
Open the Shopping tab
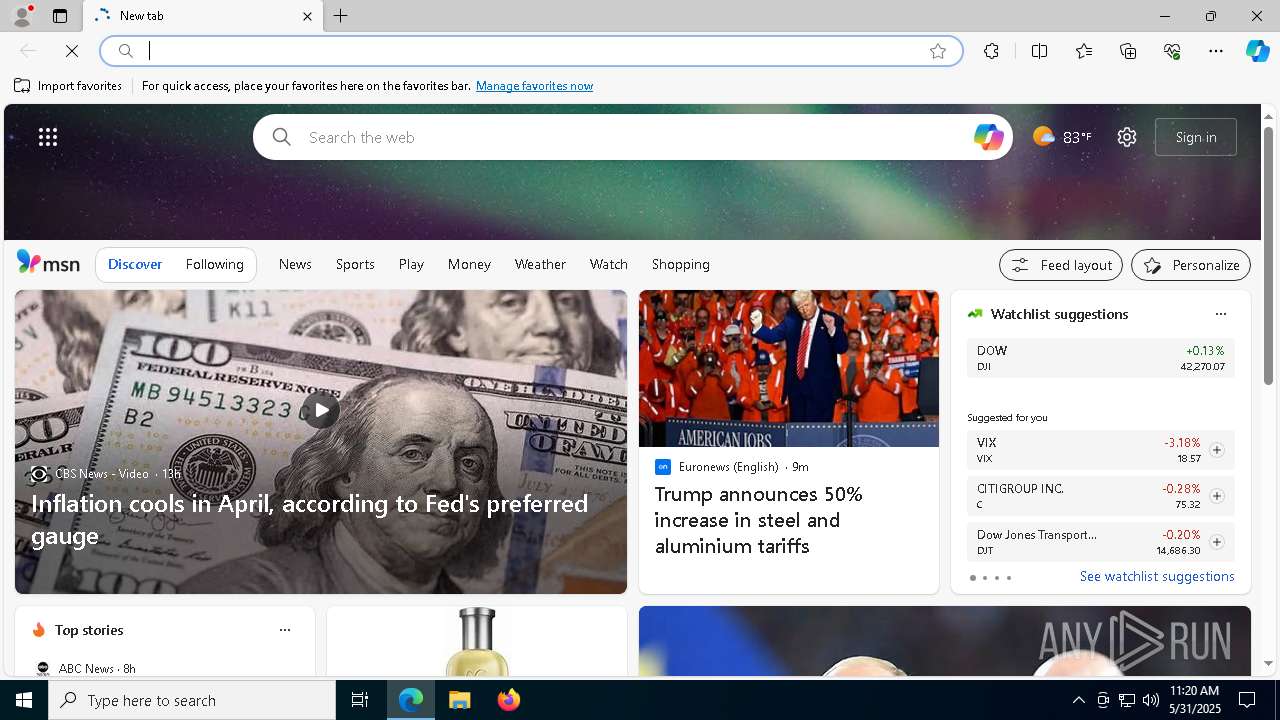tap(681, 264)
